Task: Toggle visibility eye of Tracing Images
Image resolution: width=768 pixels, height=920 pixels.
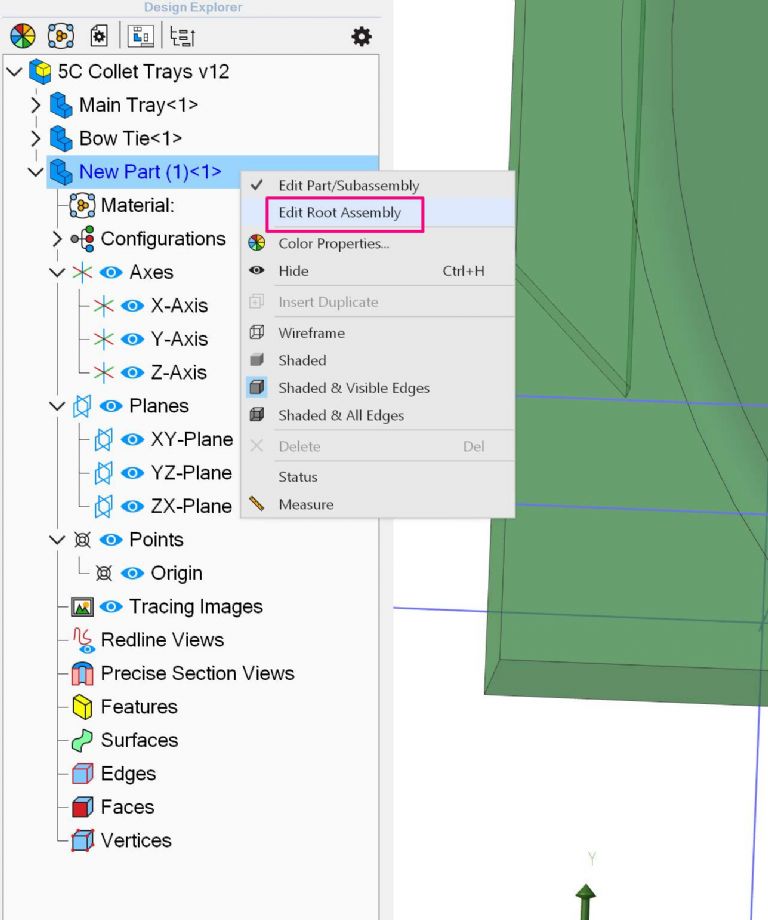Action: tap(111, 607)
